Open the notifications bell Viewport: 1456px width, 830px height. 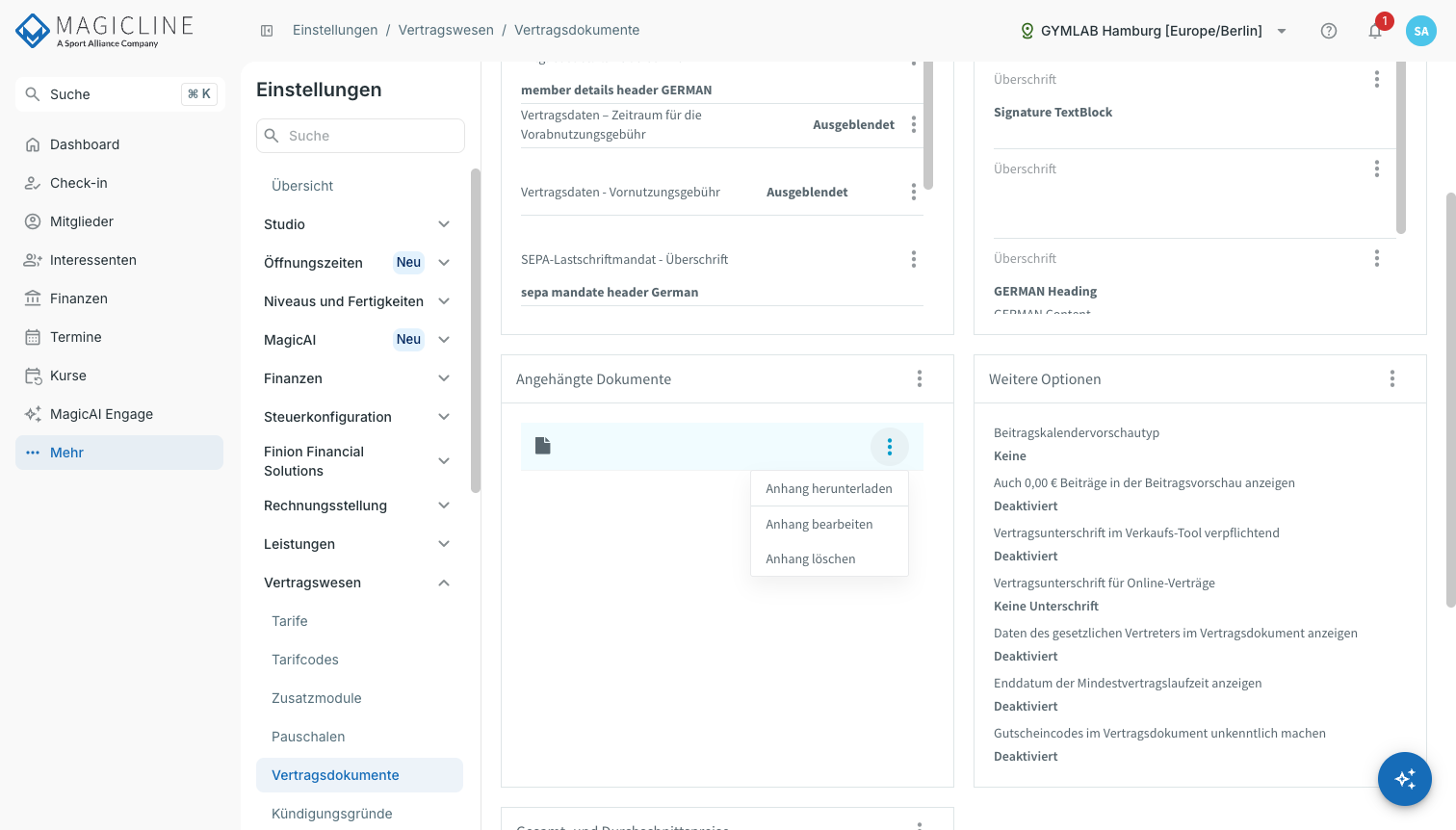click(x=1375, y=31)
